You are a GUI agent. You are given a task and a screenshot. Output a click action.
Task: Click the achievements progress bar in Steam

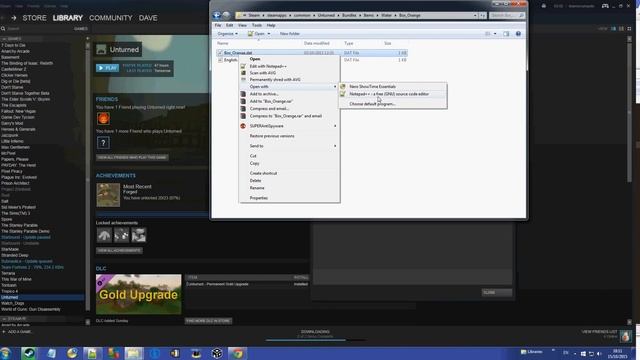click(152, 214)
